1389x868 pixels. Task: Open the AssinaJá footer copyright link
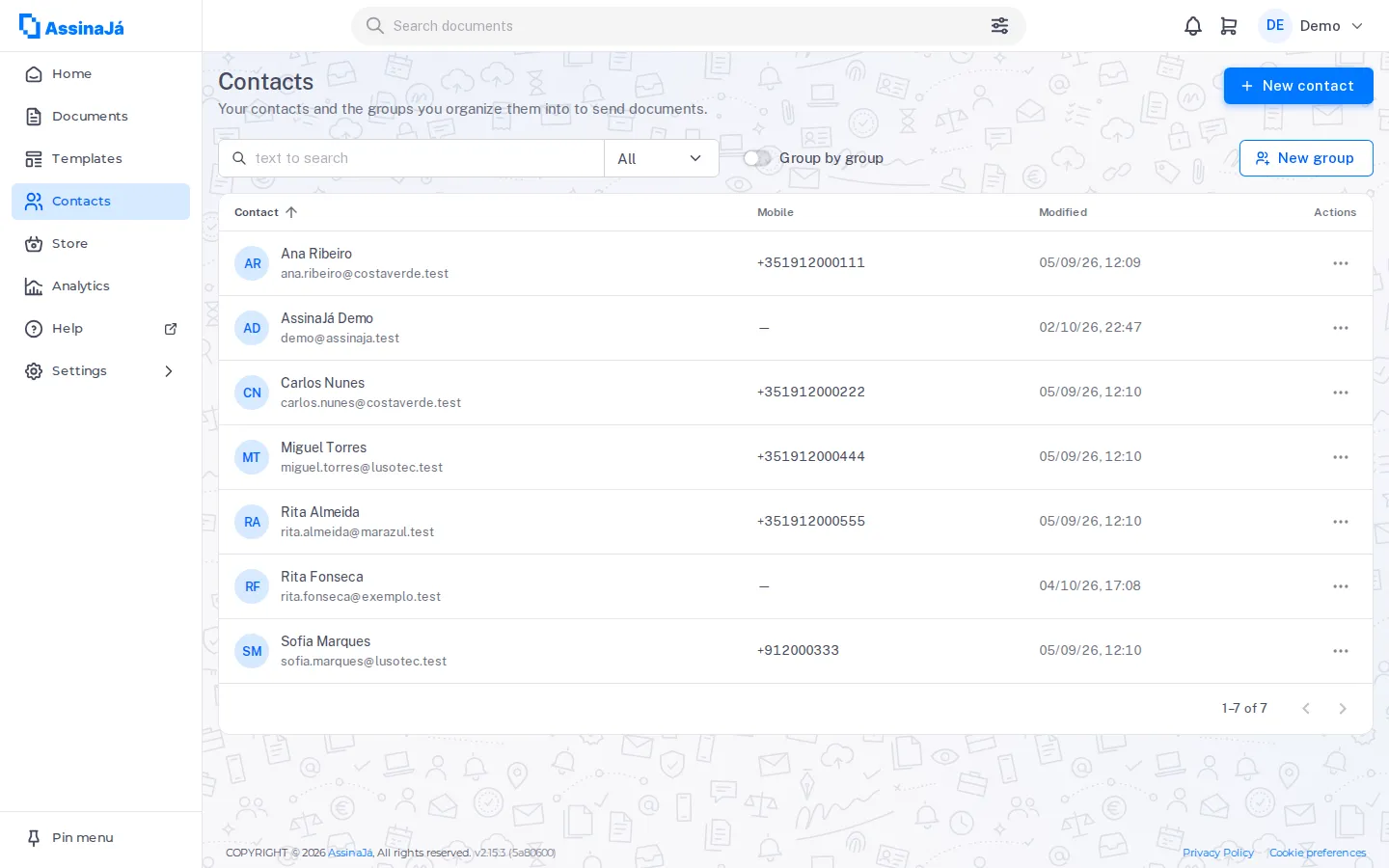(349, 853)
